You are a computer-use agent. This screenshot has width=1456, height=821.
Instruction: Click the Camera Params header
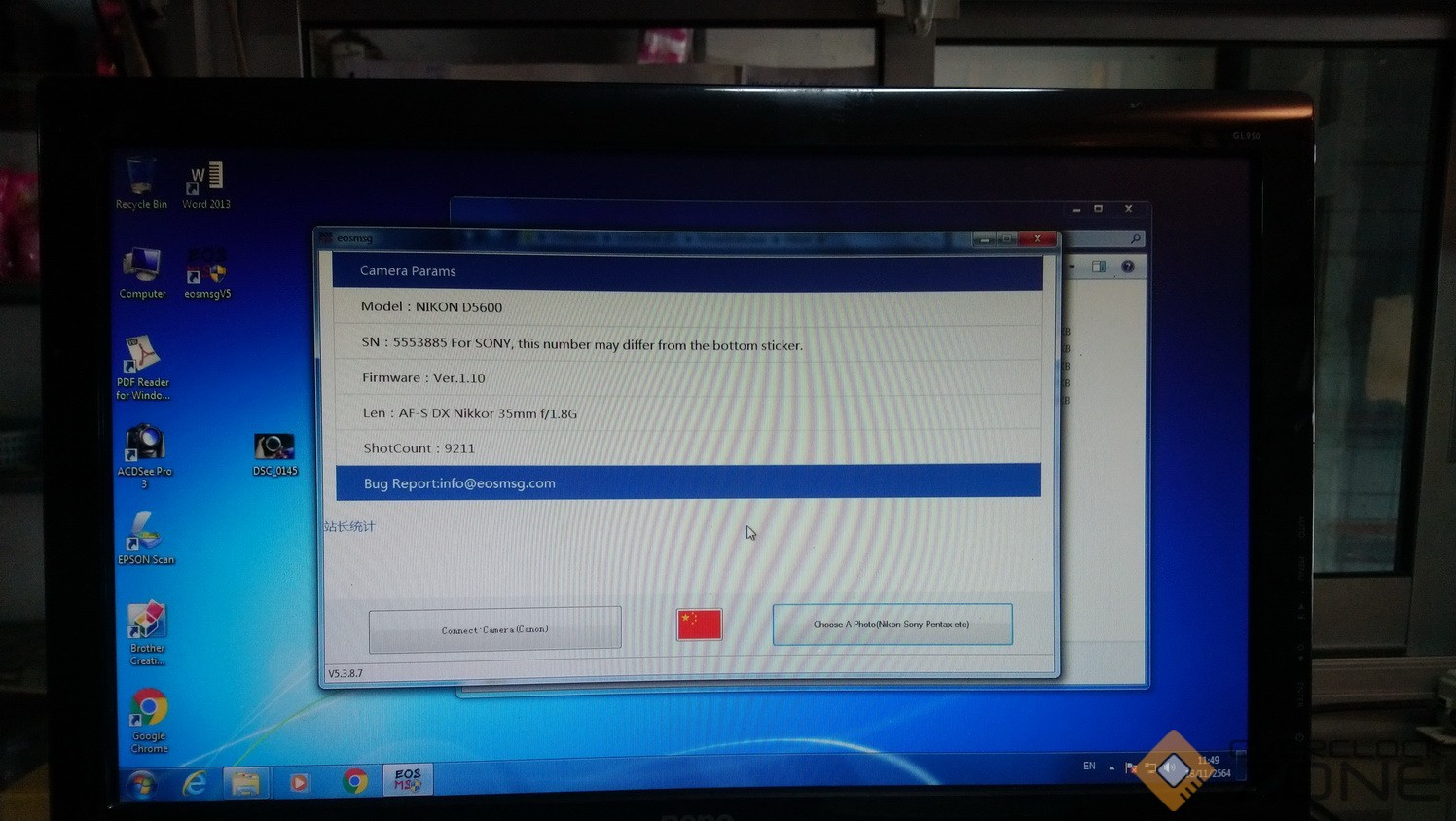tap(687, 270)
